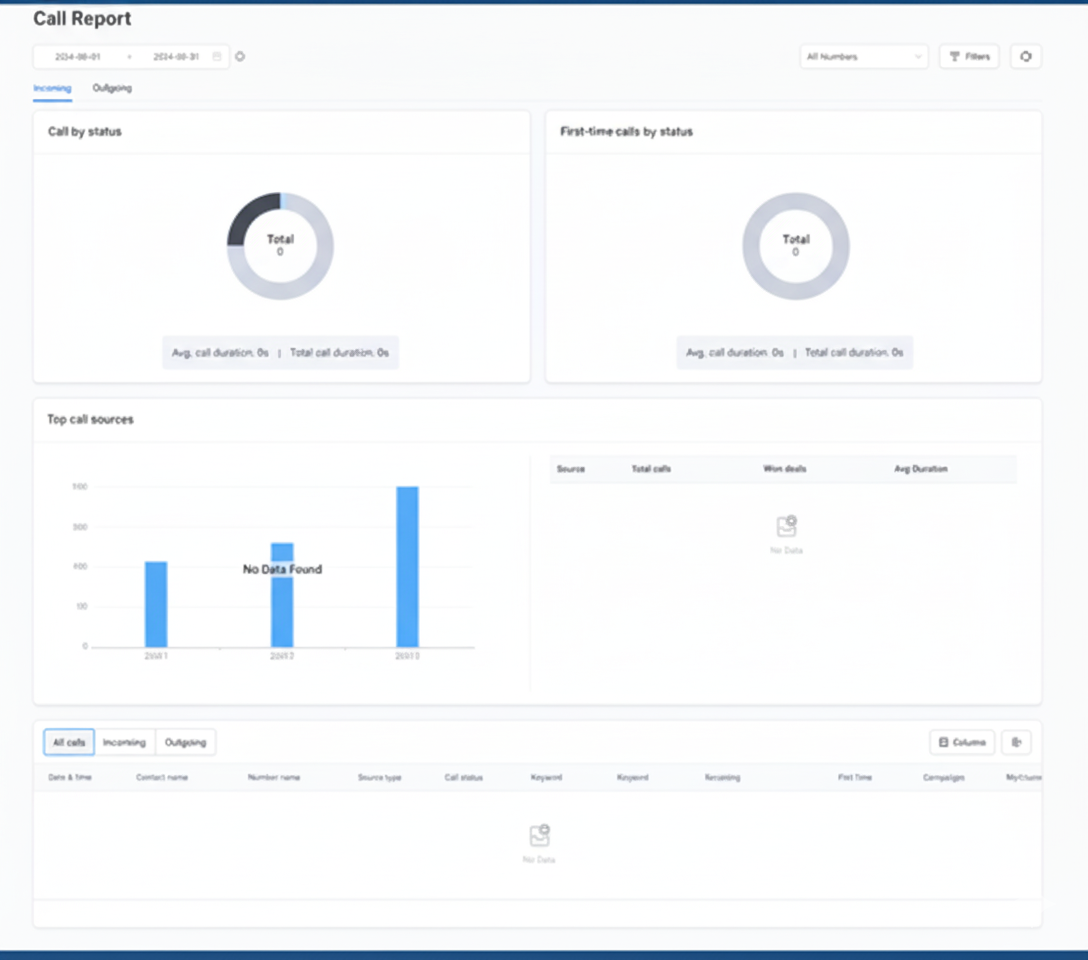This screenshot has height=960, width=1088.
Task: Select the All calls toggle in the table
Action: click(69, 742)
